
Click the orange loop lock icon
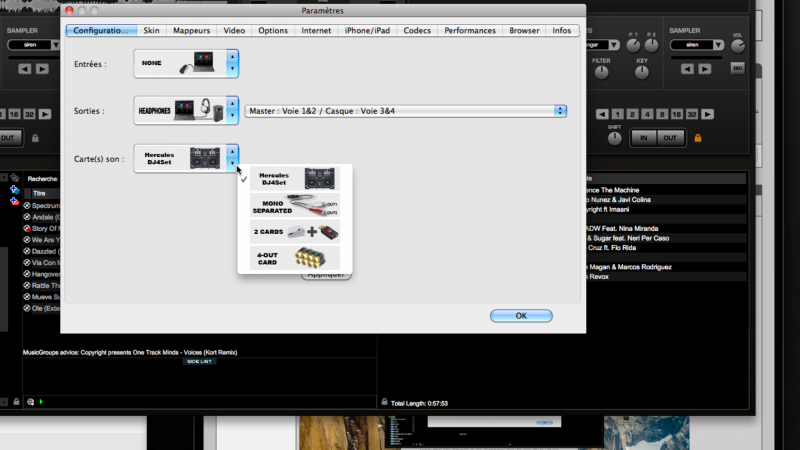[x=697, y=137]
